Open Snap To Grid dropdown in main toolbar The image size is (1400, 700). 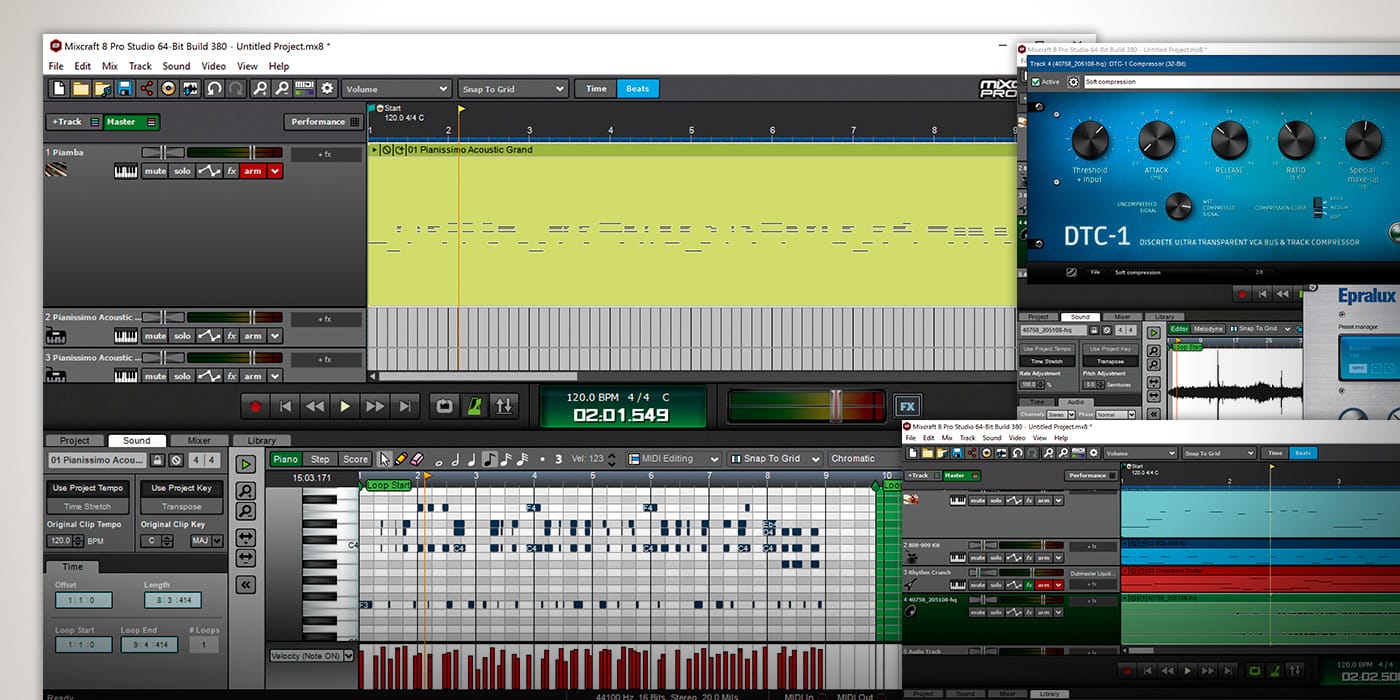coord(513,89)
